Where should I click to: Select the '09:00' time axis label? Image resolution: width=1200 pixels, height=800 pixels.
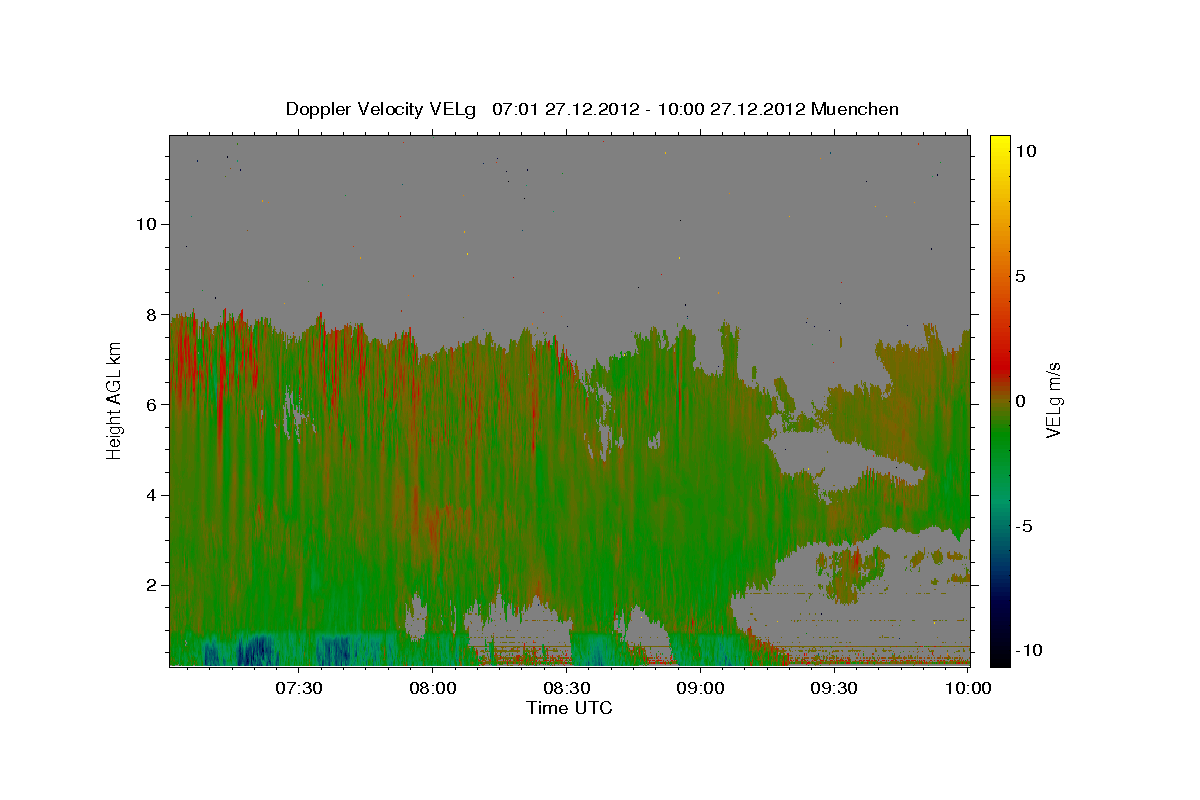[700, 689]
